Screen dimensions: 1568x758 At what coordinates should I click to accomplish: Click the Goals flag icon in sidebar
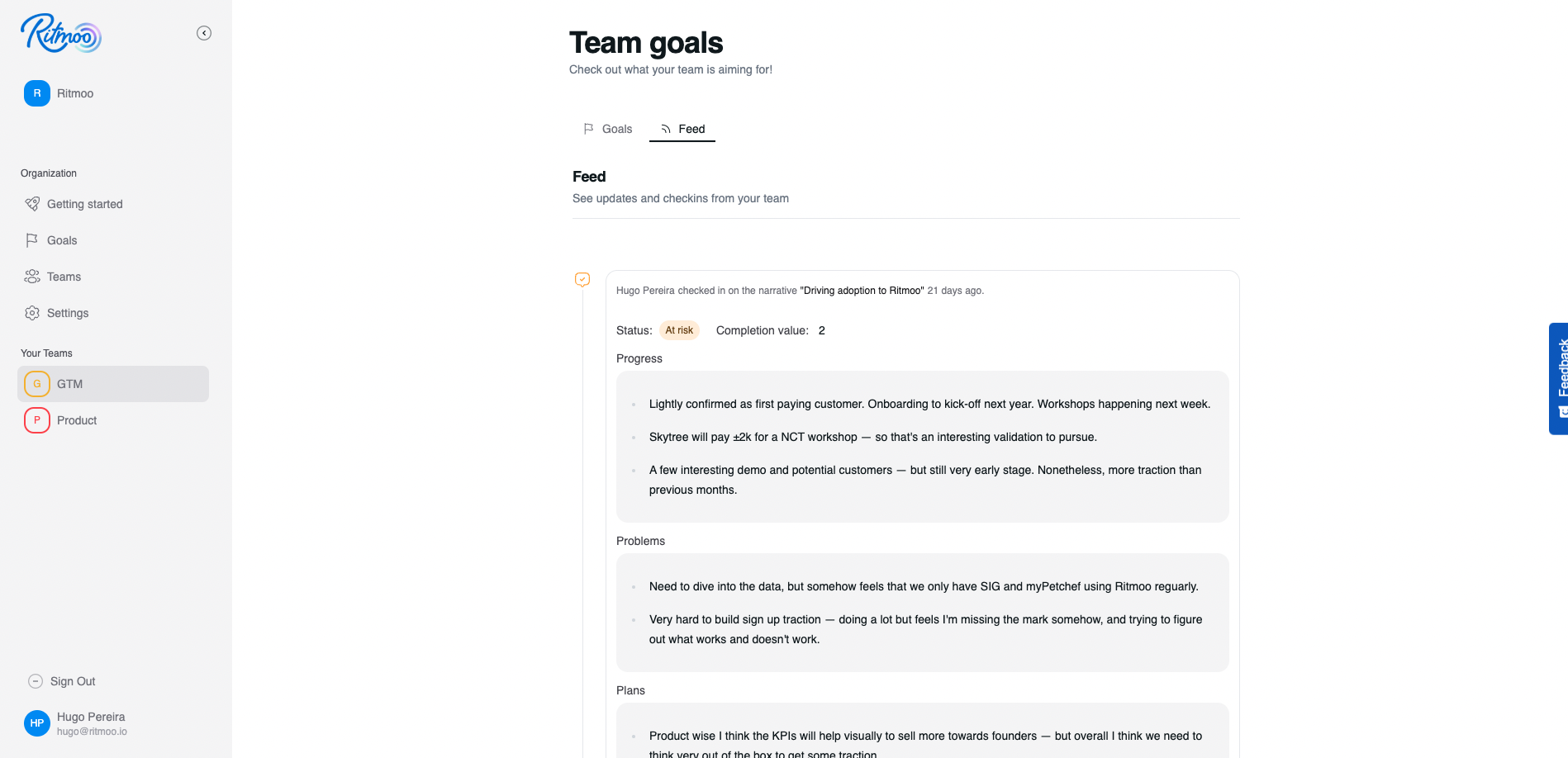pos(32,240)
